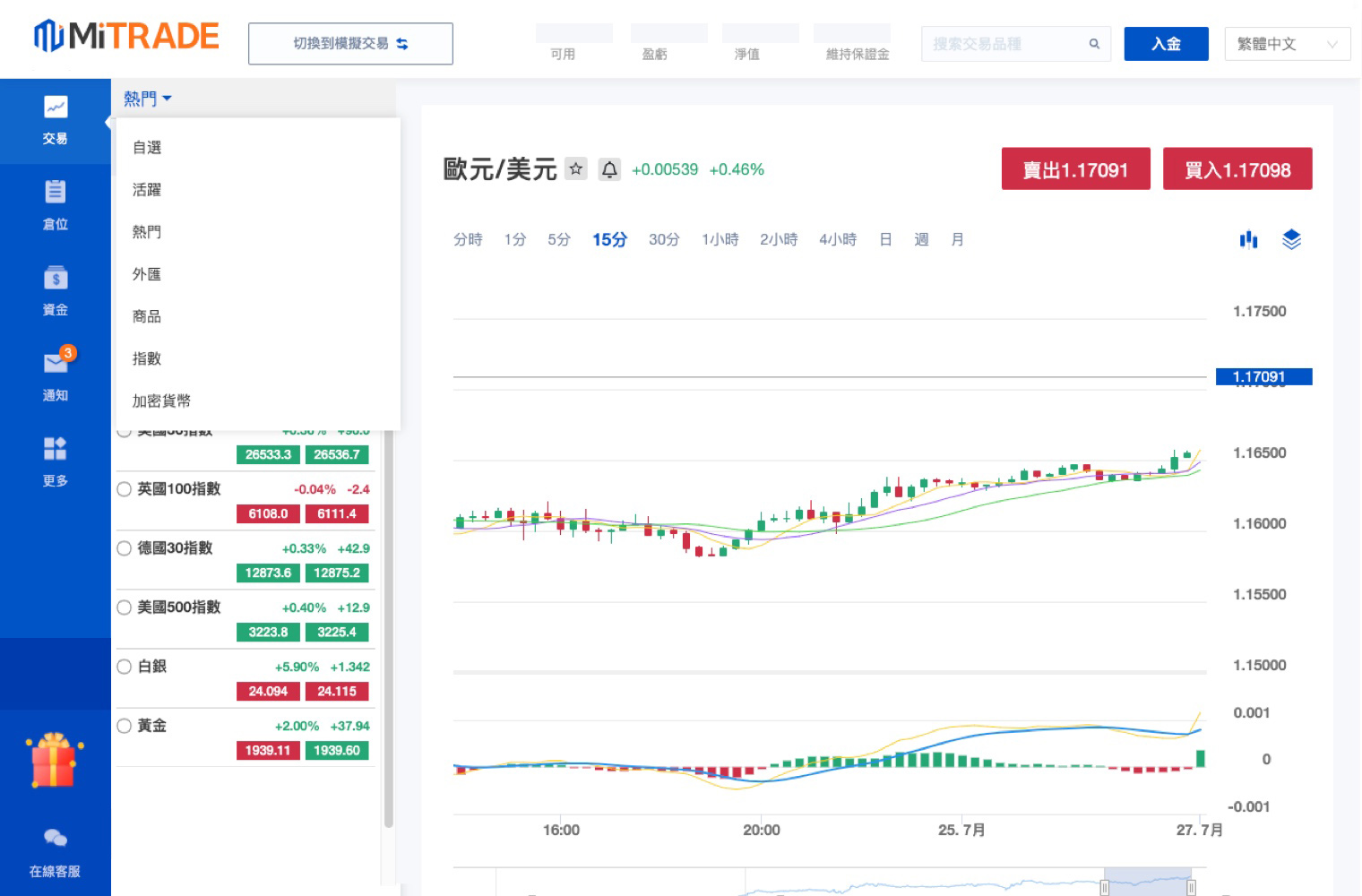
Task: Open the 繁體中文 language dropdown
Action: click(x=1287, y=44)
